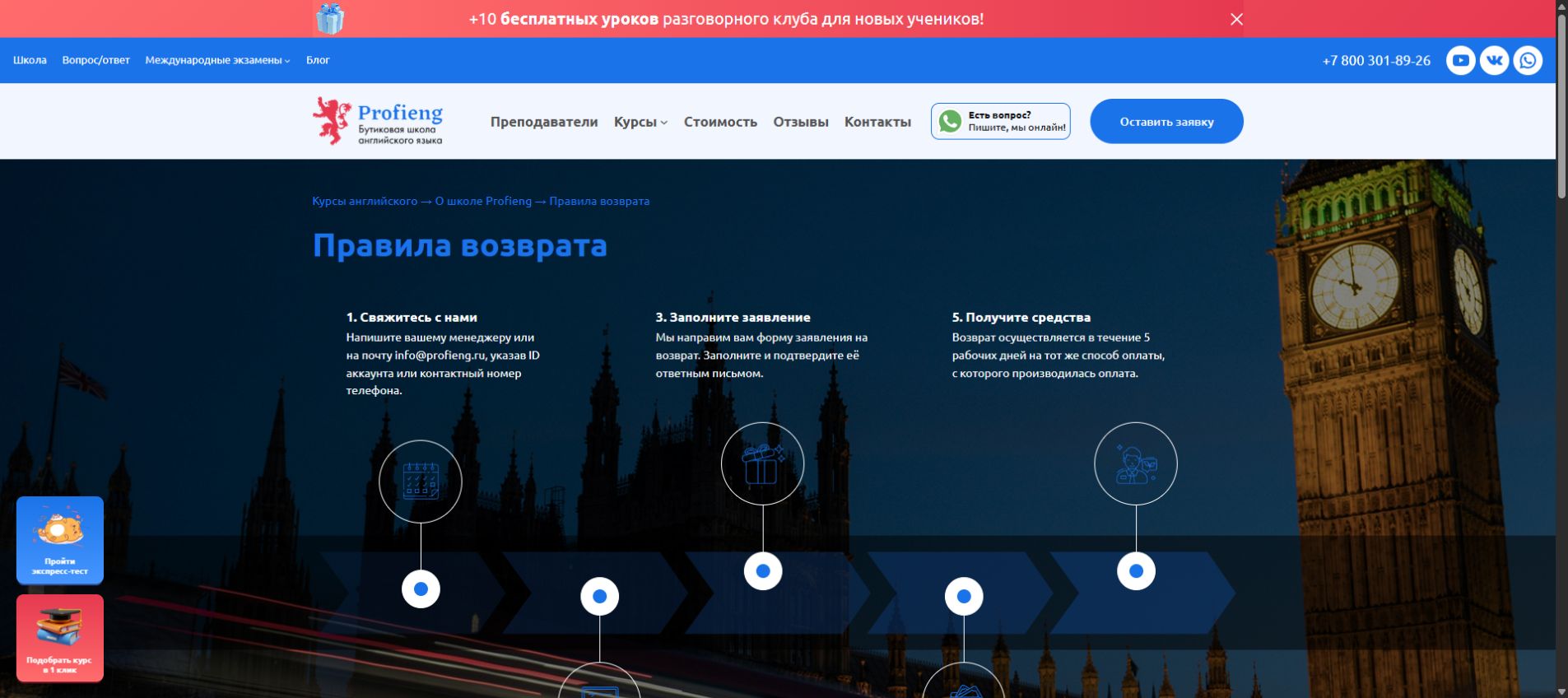Open Отзывы page
Screen dimensions: 1568x698
point(801,122)
